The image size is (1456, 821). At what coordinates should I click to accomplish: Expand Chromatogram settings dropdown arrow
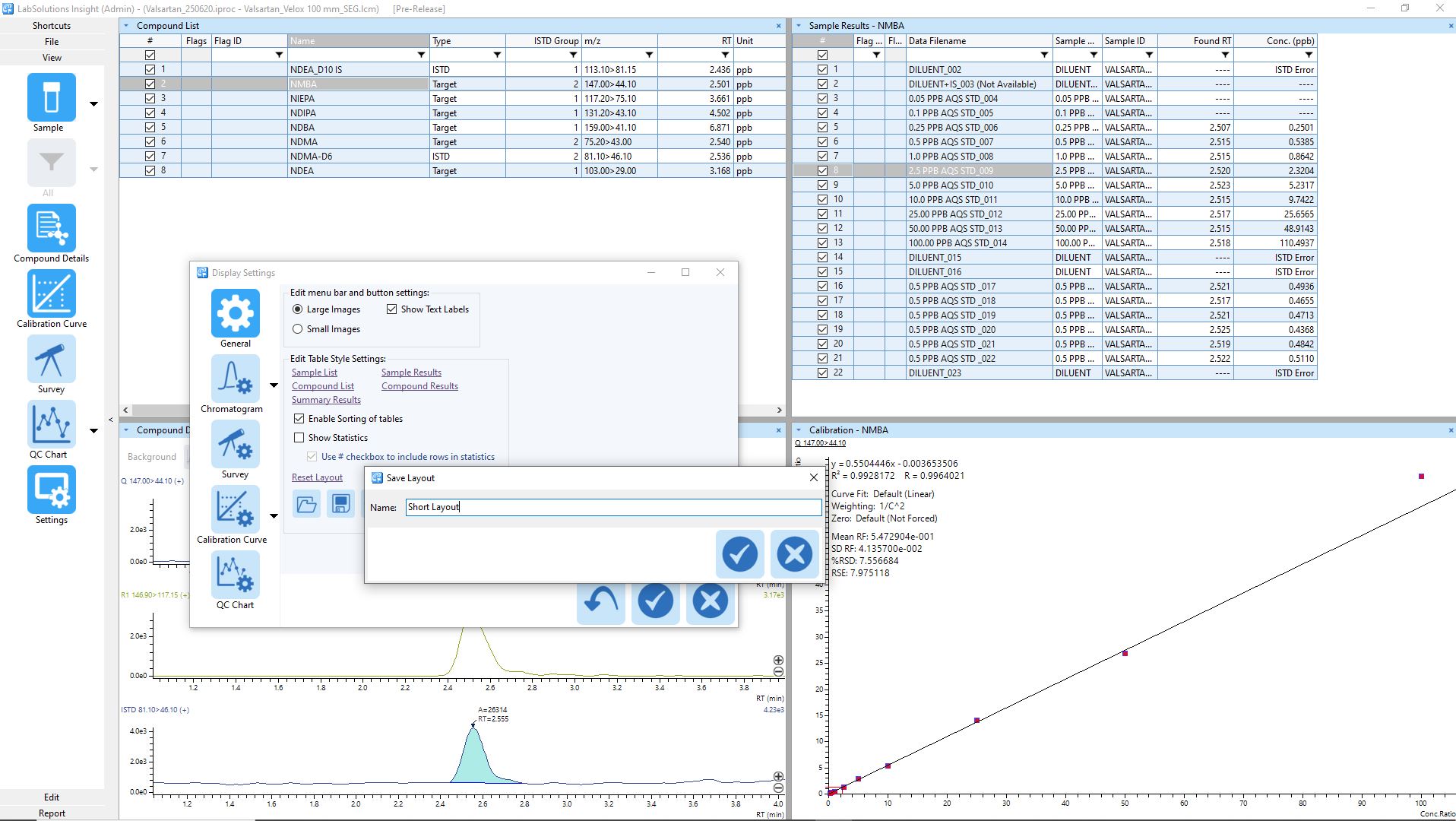click(x=274, y=385)
